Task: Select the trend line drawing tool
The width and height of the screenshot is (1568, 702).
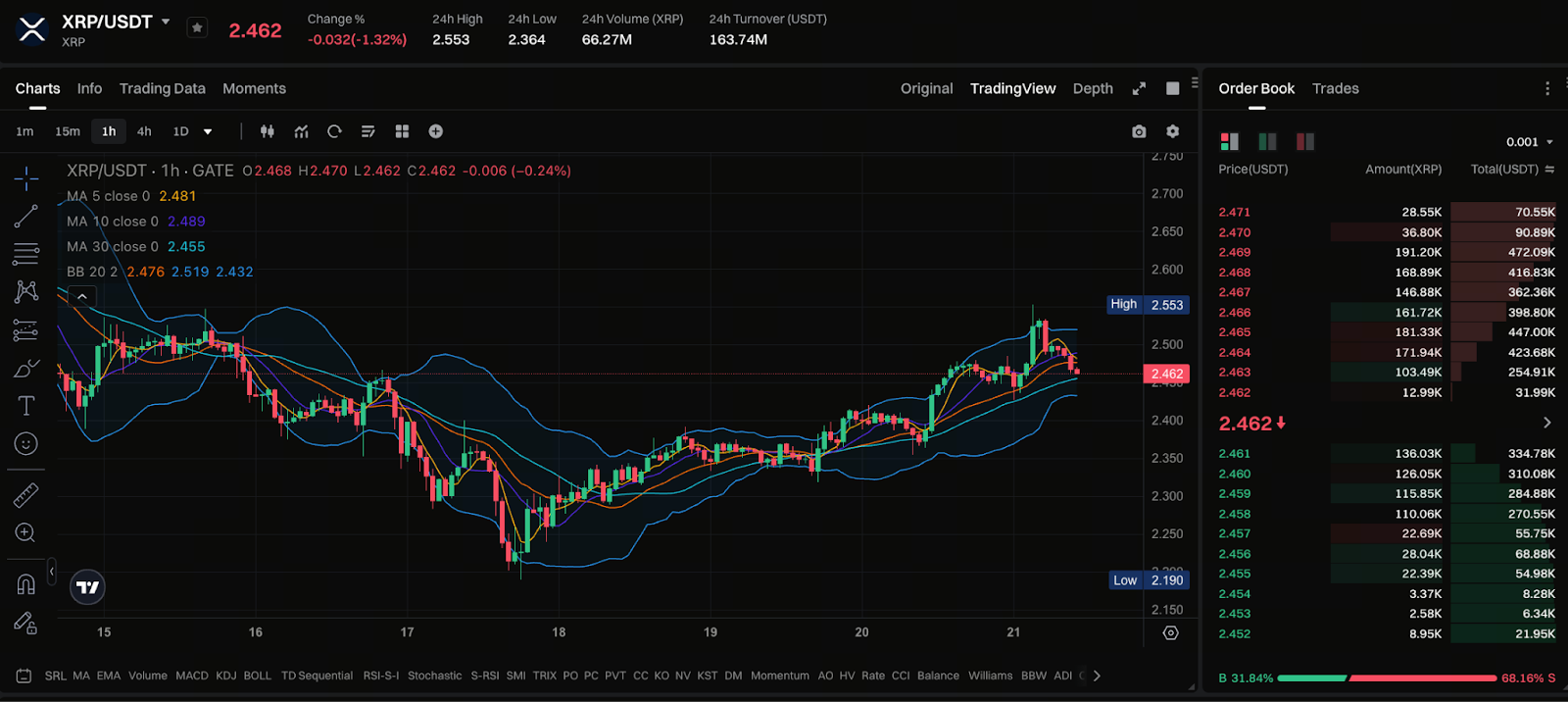Action: pos(25,216)
